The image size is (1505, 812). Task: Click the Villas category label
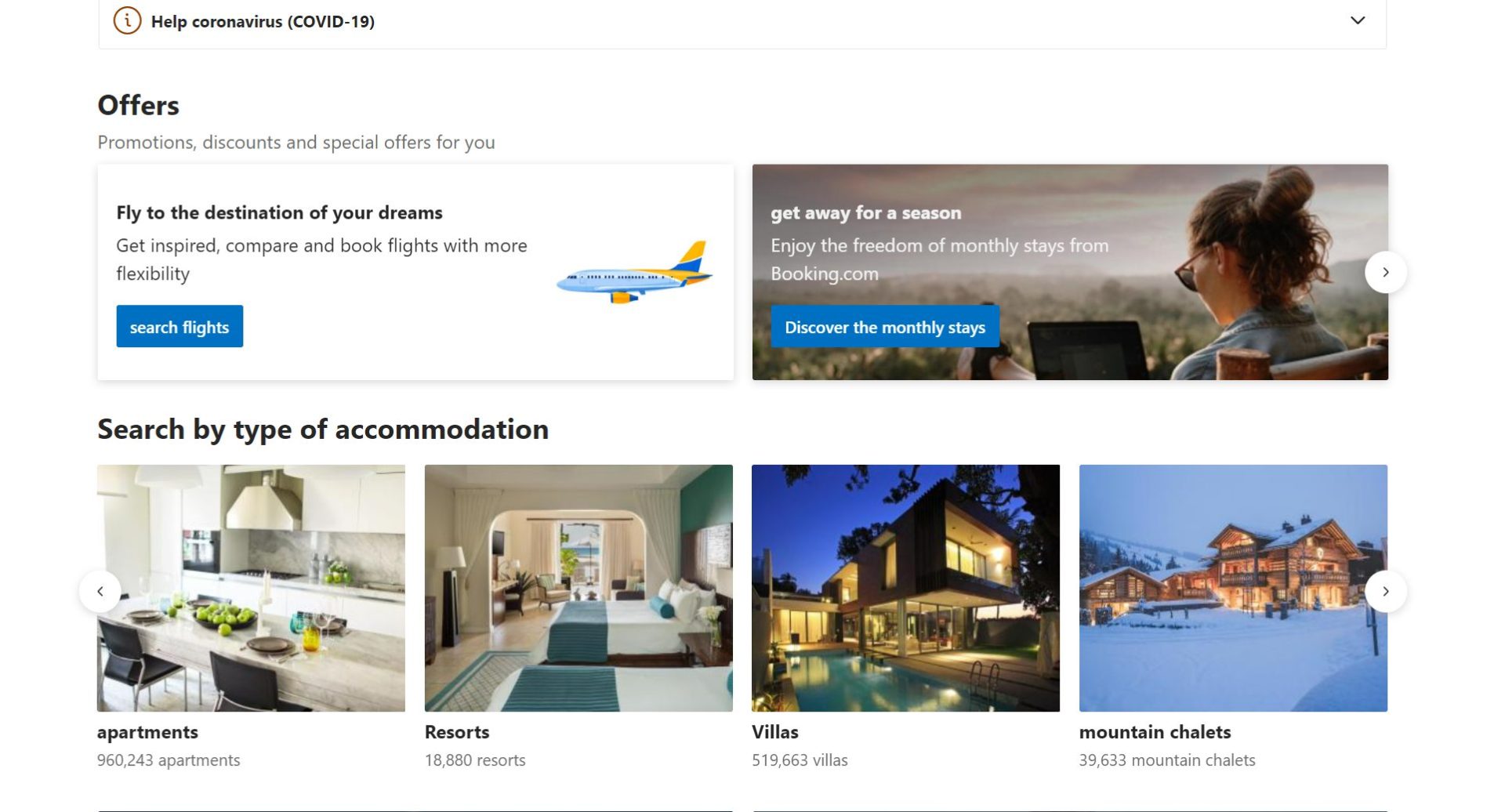[x=775, y=732]
